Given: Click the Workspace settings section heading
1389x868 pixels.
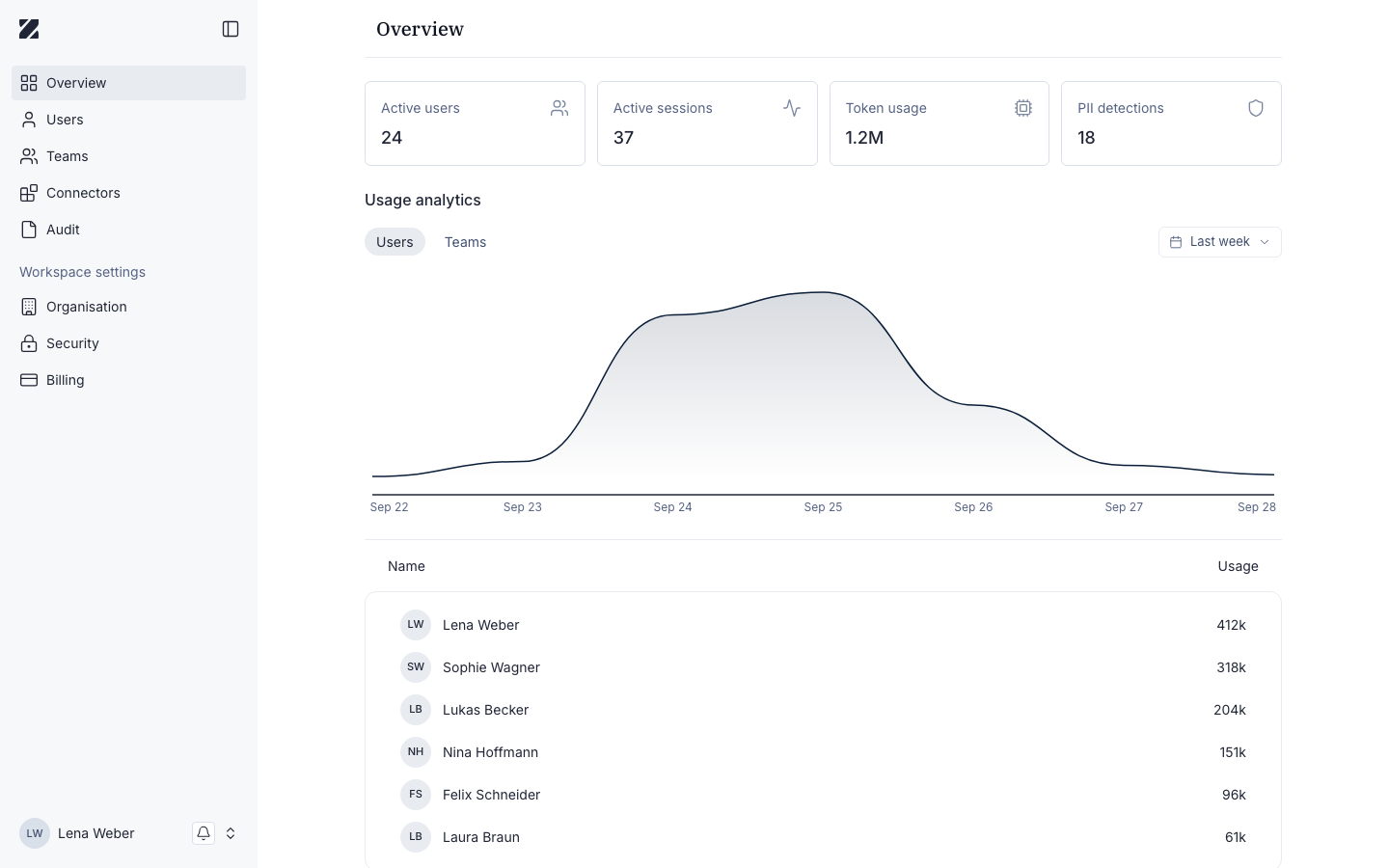Looking at the screenshot, I should tap(82, 272).
